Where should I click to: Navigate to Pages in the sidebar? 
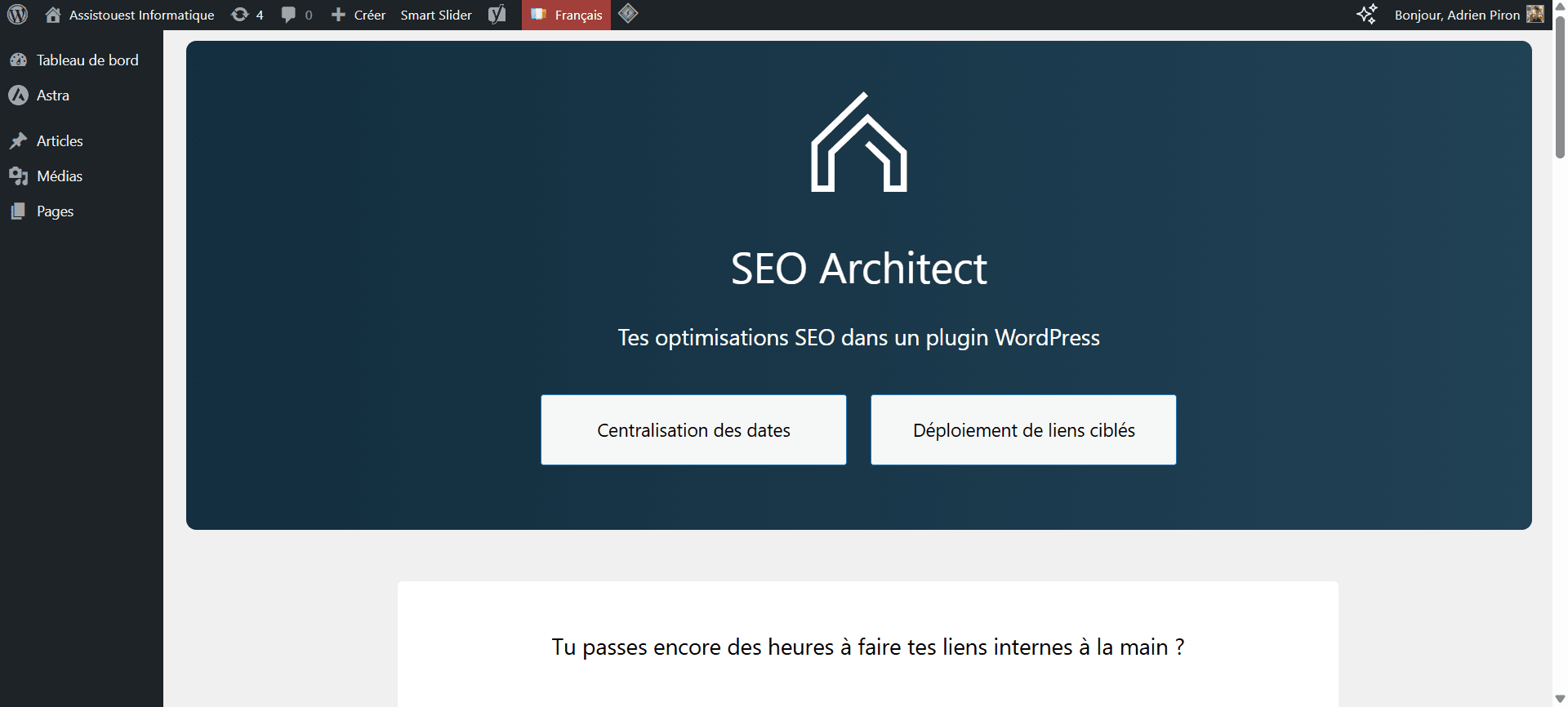tap(55, 211)
